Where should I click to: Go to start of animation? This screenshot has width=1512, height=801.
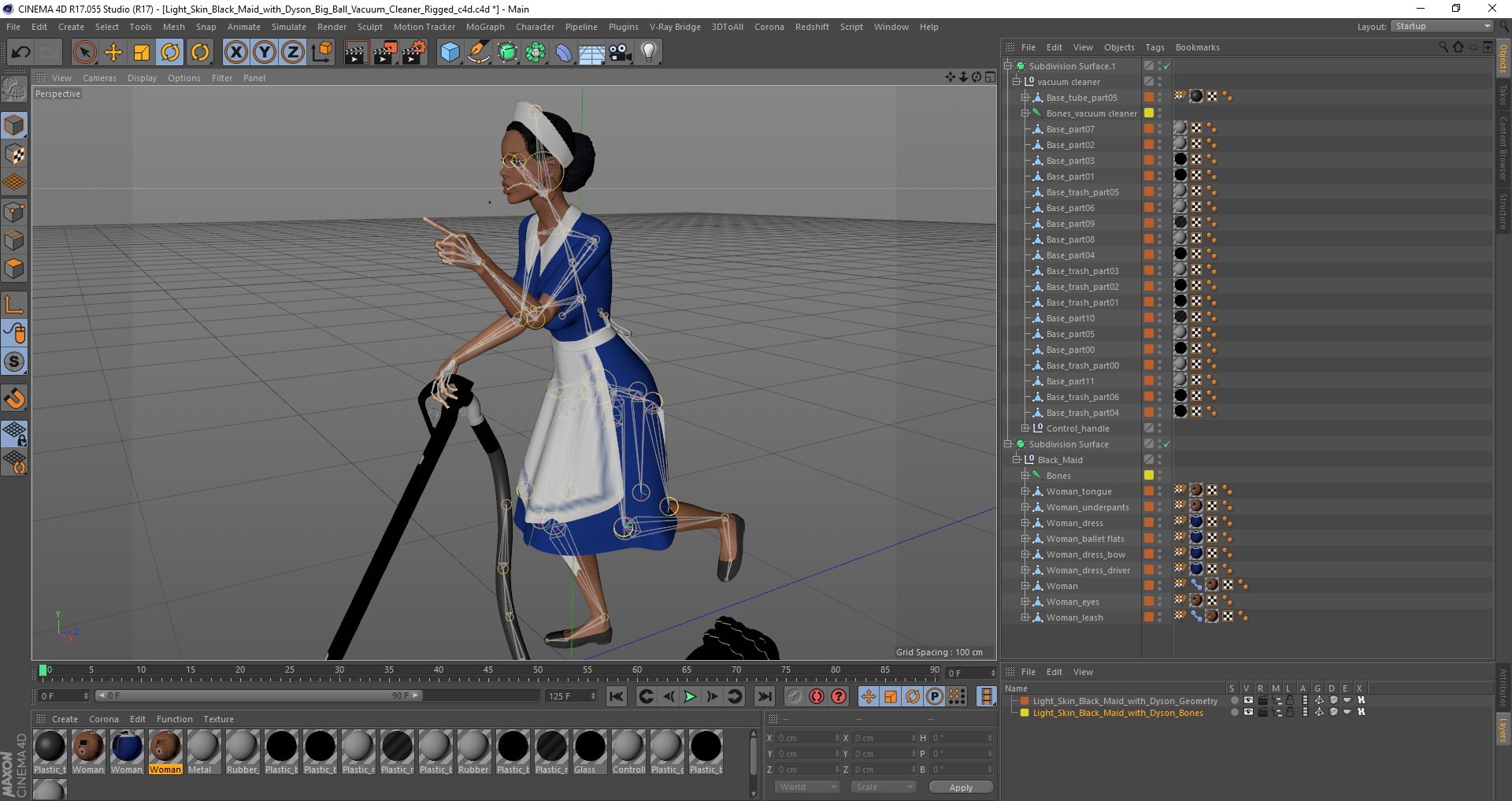click(x=617, y=696)
